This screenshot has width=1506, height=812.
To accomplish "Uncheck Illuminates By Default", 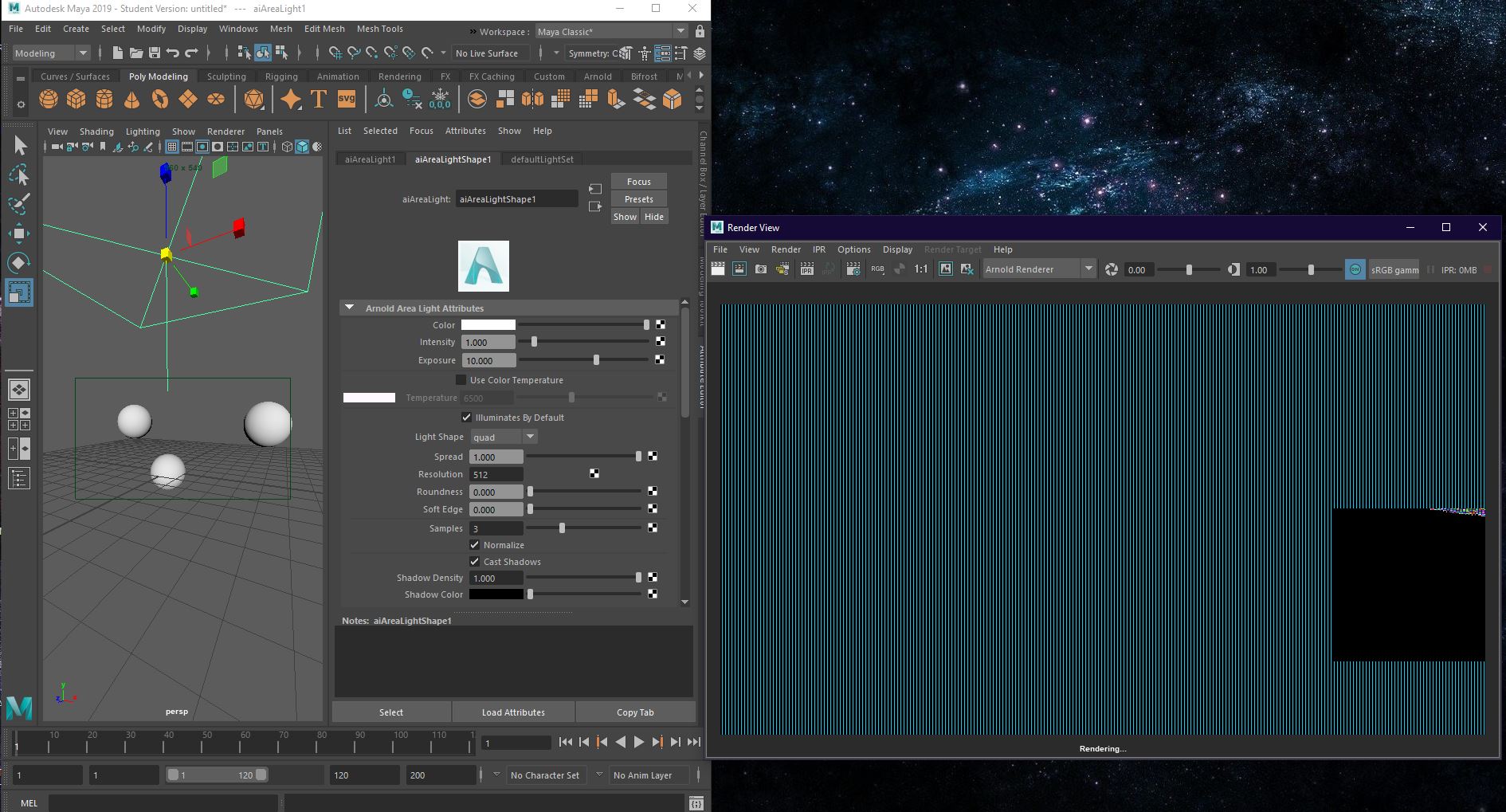I will [467, 418].
